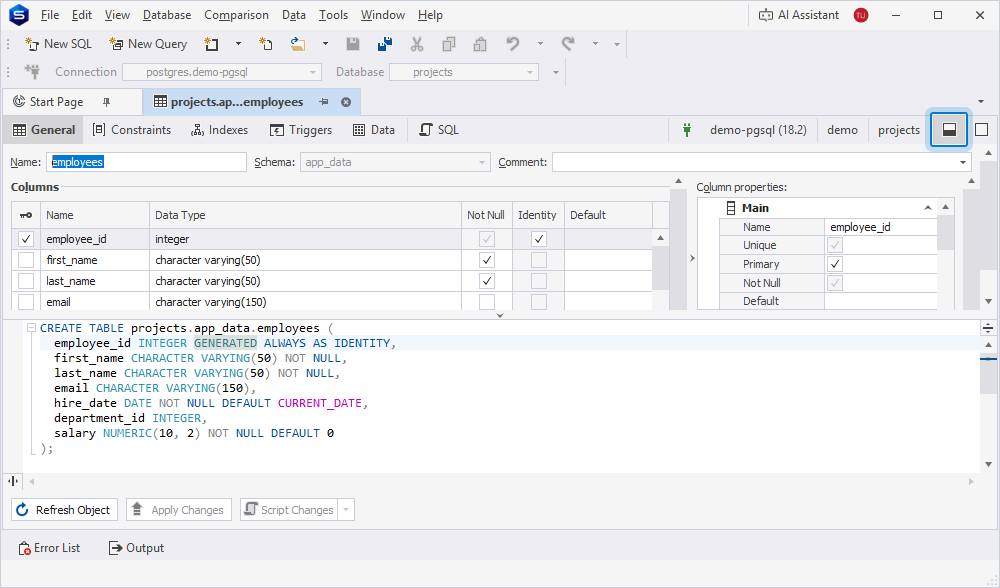The width and height of the screenshot is (1000, 588).
Task: Toggle primary key checkbox for employee_id
Action: 26,239
